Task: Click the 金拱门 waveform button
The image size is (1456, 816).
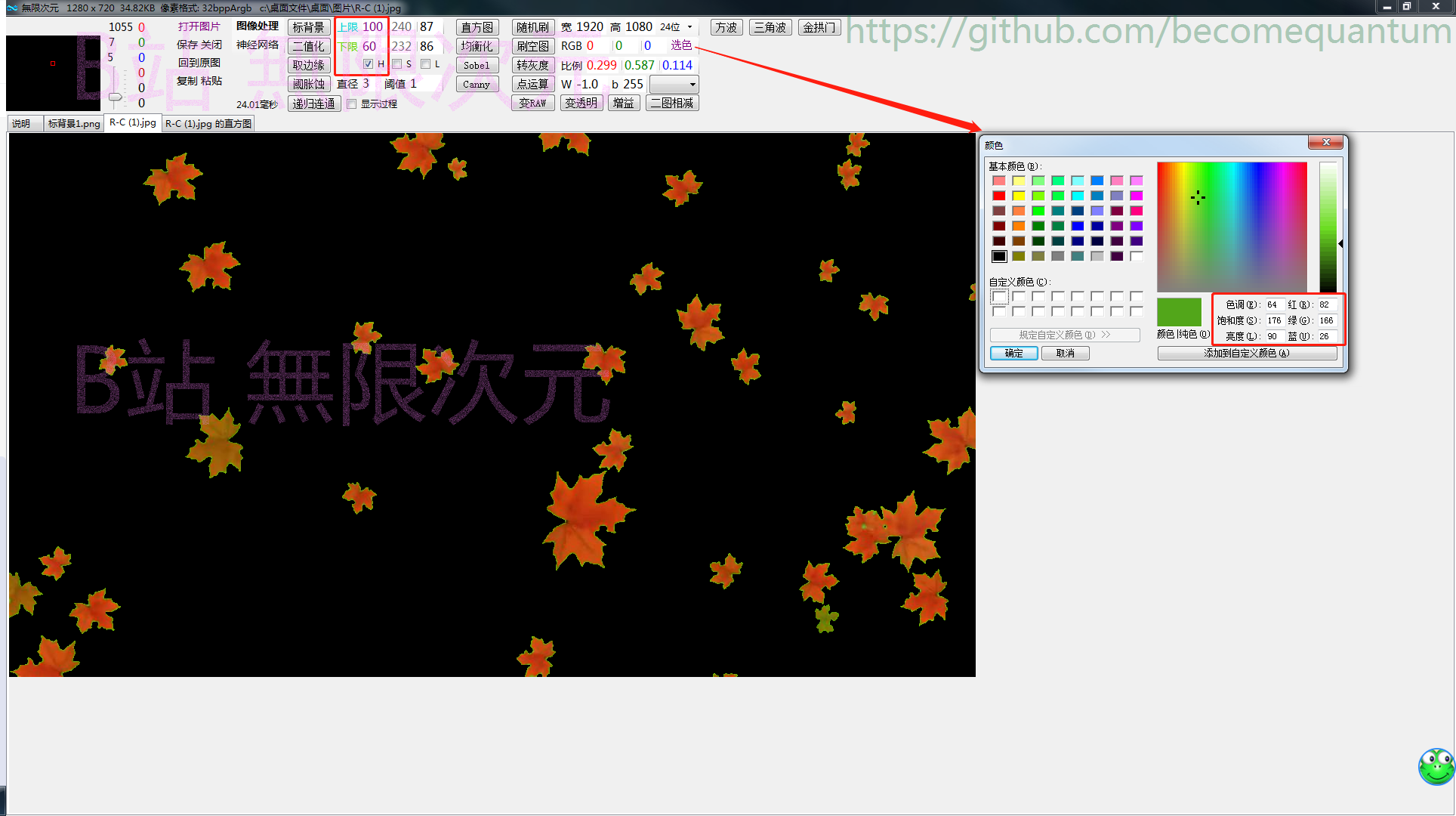Action: [819, 26]
